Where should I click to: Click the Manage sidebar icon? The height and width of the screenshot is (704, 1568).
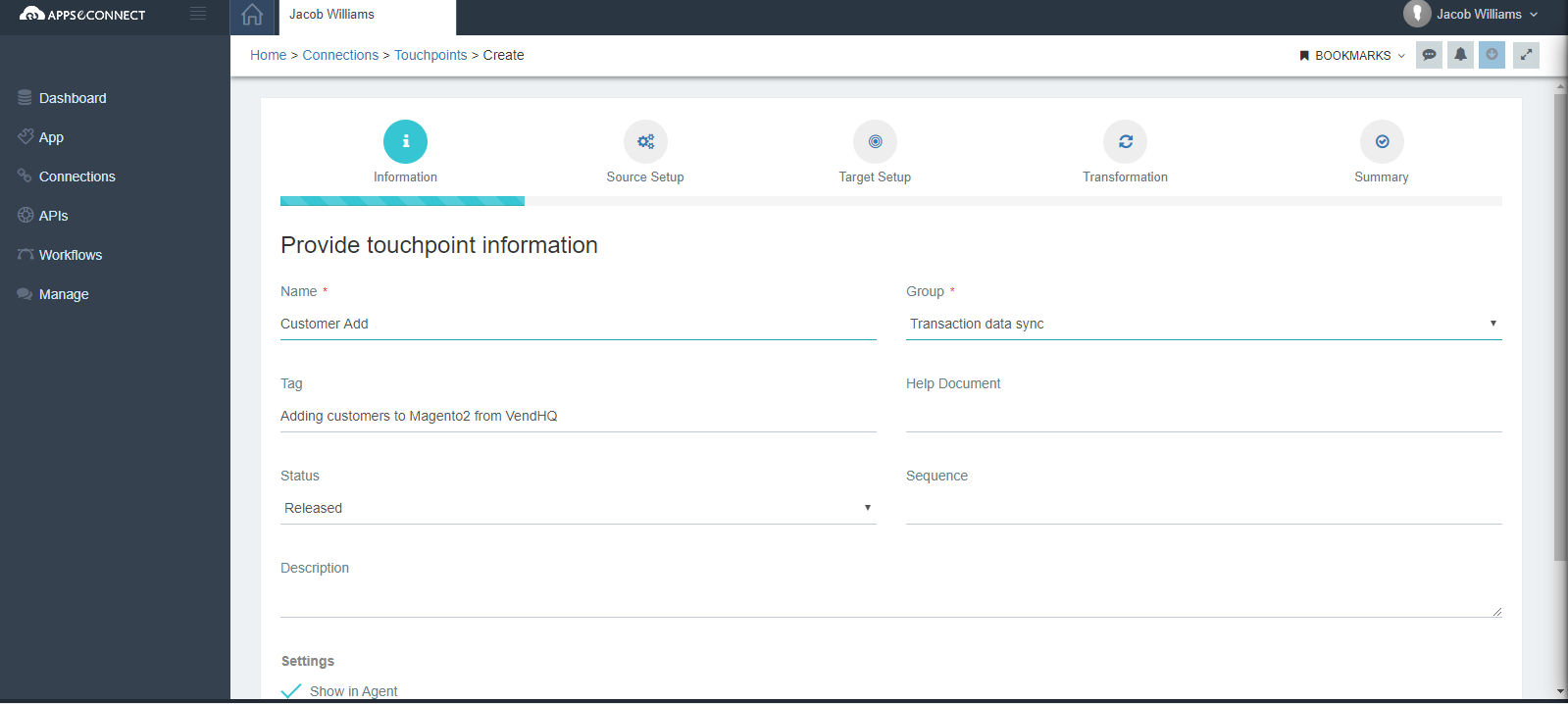[x=25, y=293]
